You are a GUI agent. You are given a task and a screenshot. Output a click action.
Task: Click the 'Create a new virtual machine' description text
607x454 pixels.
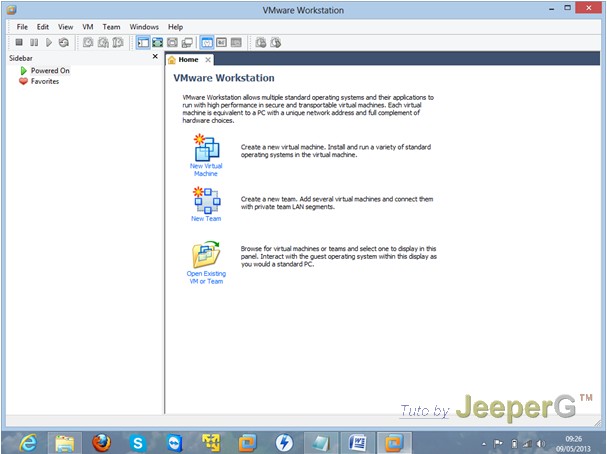336,151
